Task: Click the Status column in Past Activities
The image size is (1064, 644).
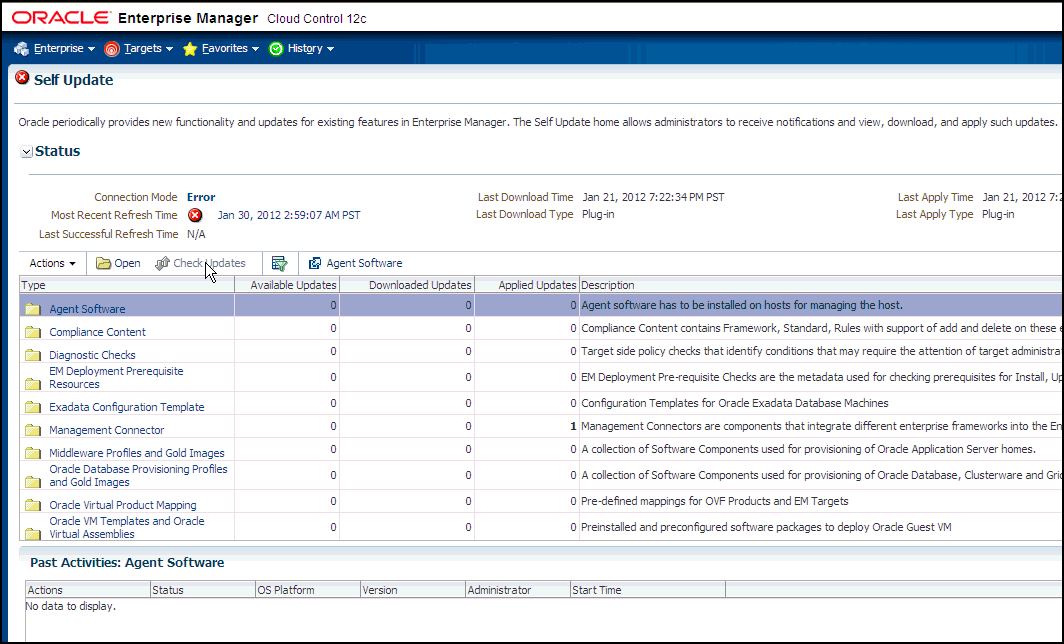Action: [x=203, y=590]
